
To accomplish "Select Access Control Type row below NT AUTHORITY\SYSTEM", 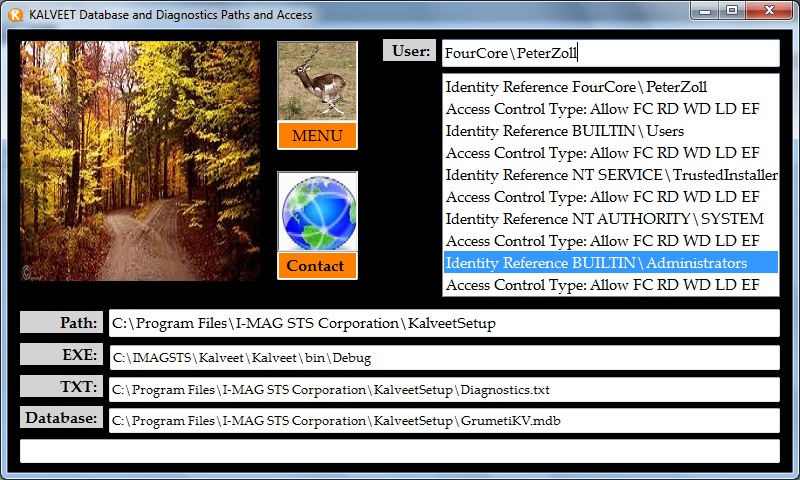I will click(x=610, y=240).
